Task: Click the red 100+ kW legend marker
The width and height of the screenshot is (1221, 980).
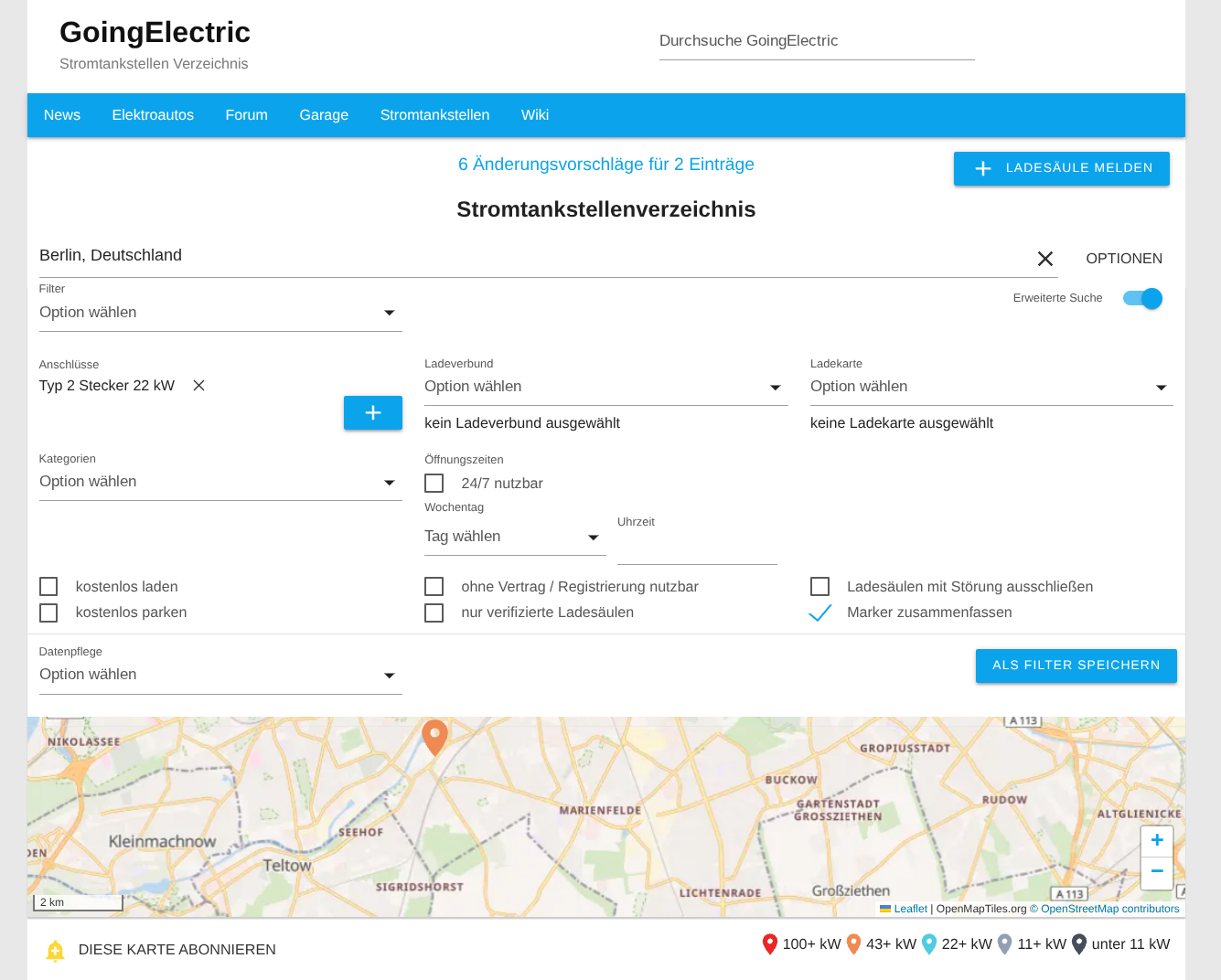Action: [x=769, y=944]
